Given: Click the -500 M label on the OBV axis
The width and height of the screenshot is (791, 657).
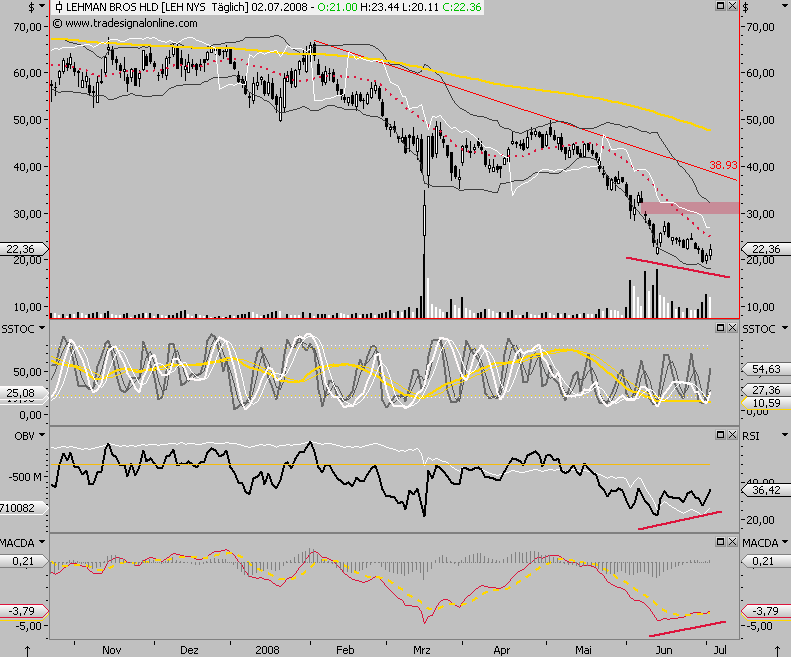Looking at the screenshot, I should pyautogui.click(x=25, y=477).
